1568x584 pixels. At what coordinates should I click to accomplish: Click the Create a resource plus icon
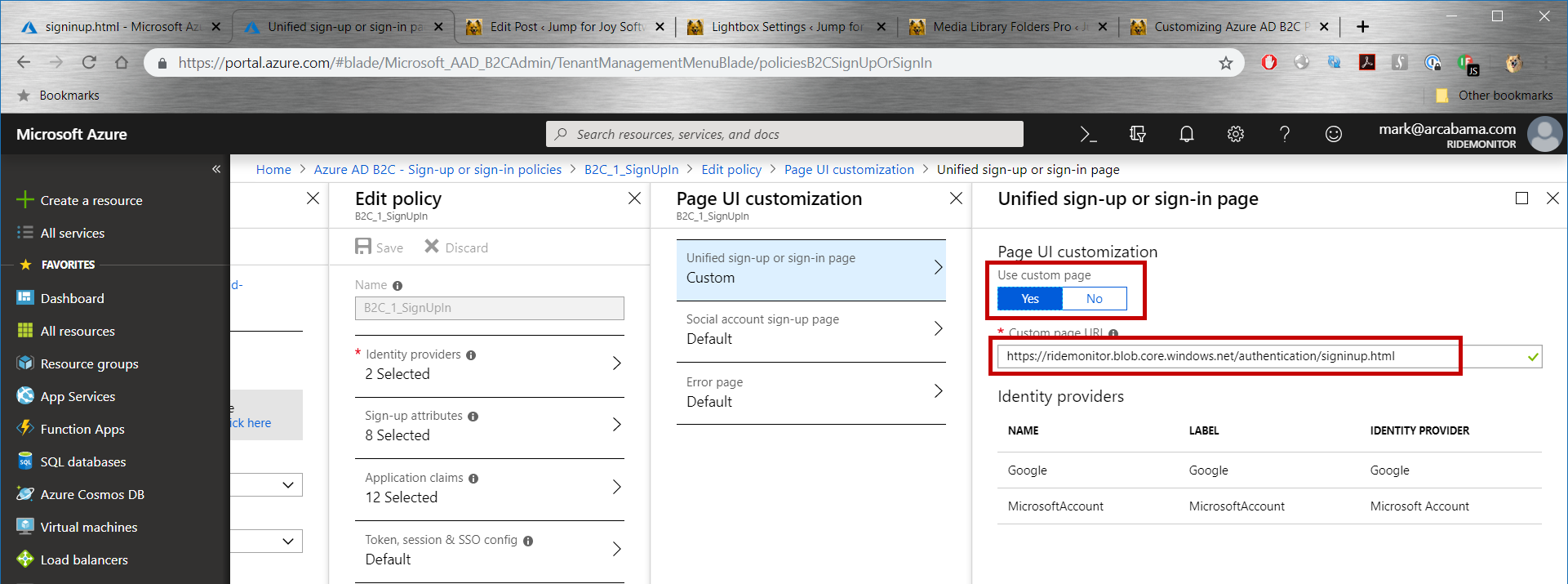pos(25,200)
